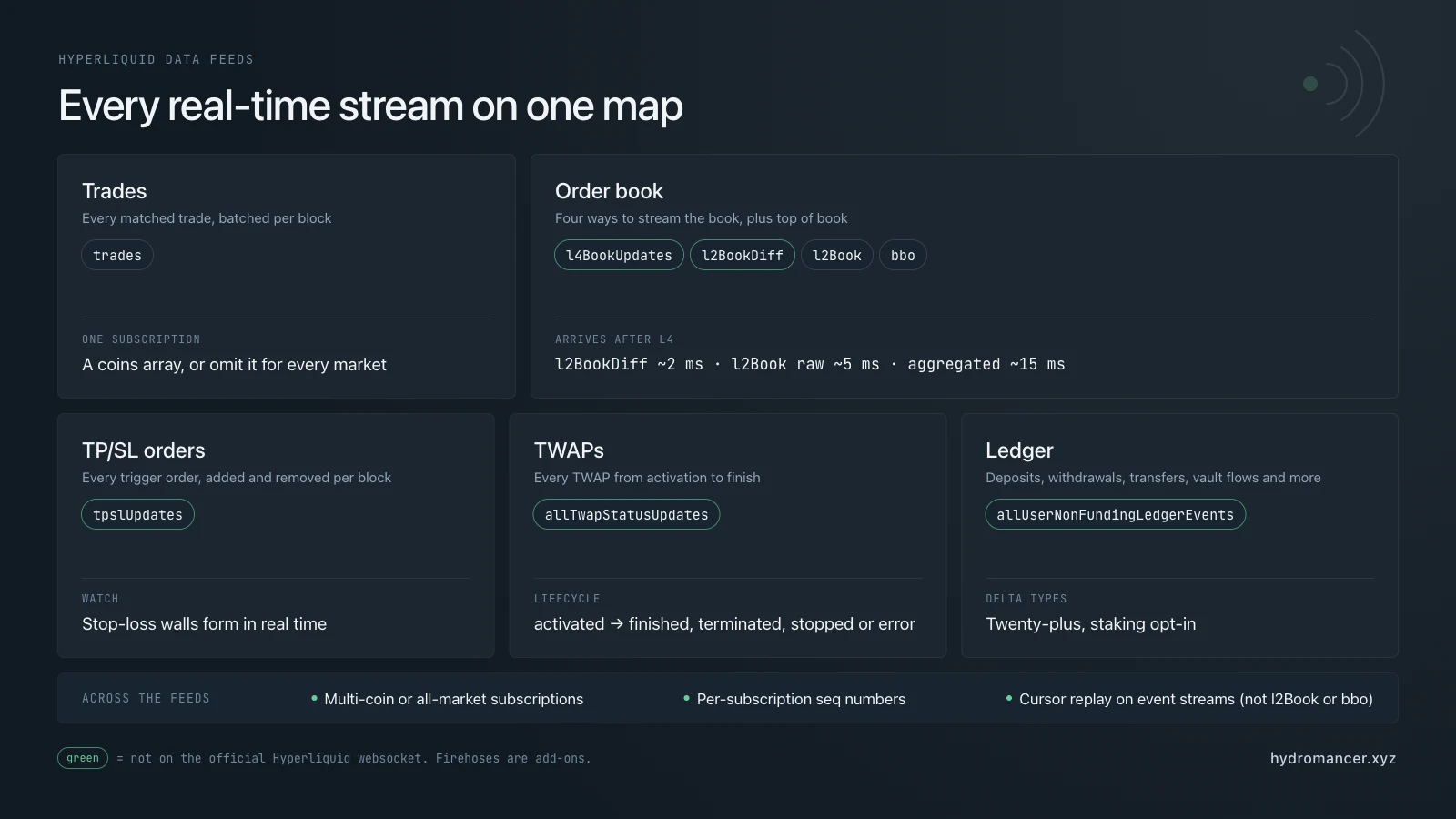Image resolution: width=1456 pixels, height=819 pixels.
Task: Click 'activated → finished, terminated' text
Action: tap(724, 624)
